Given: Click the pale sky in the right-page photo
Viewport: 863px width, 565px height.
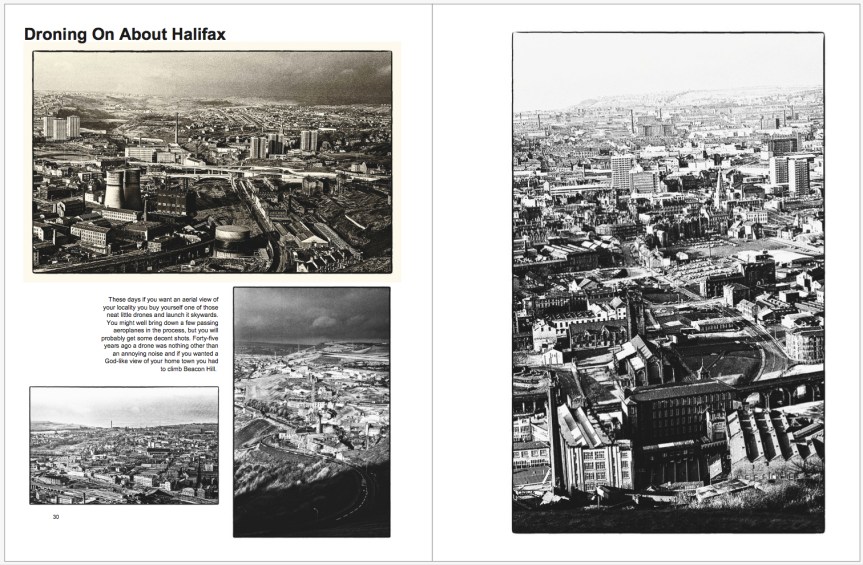Looking at the screenshot, I should pyautogui.click(x=668, y=65).
